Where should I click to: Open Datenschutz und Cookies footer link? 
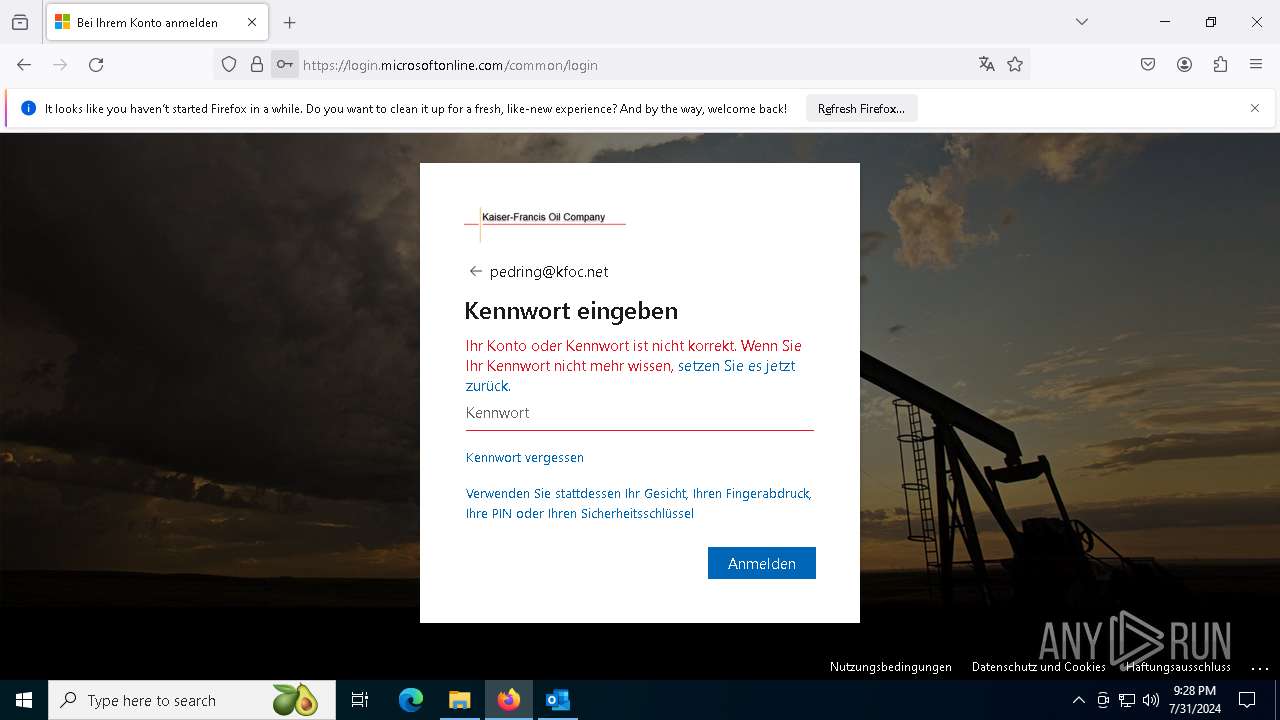click(x=1039, y=667)
